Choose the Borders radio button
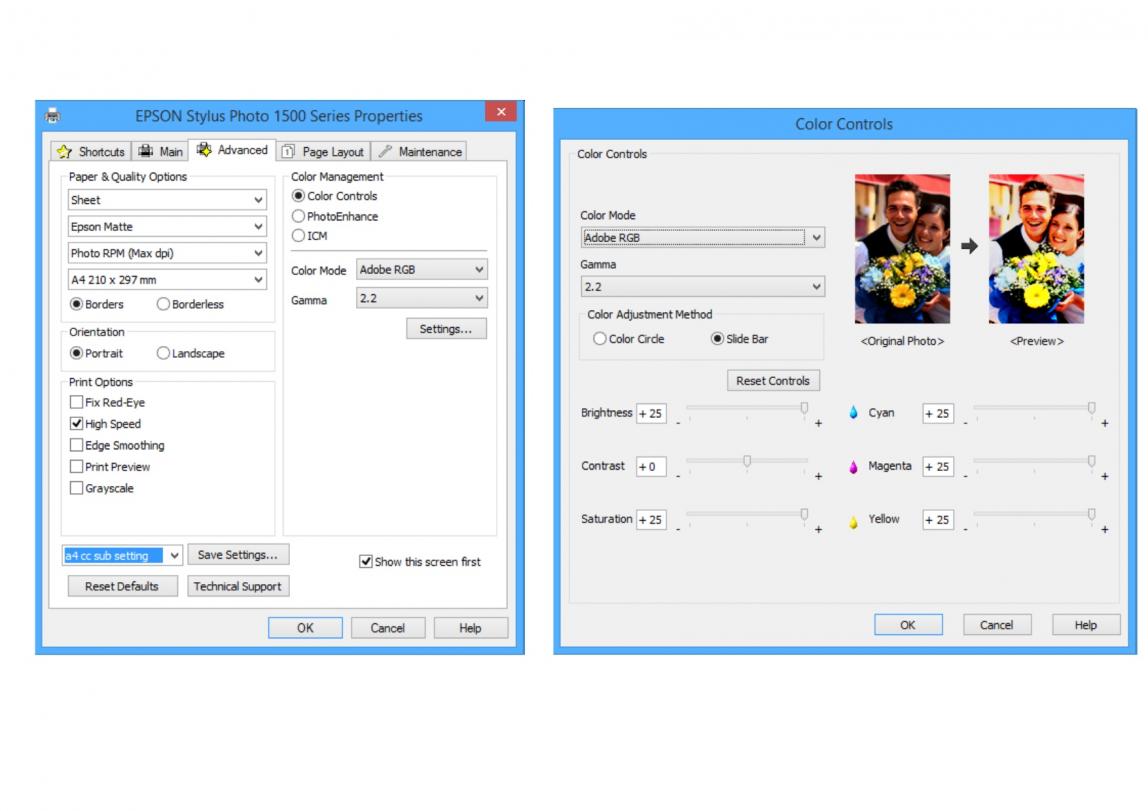The height and width of the screenshot is (811, 1148). tap(76, 304)
